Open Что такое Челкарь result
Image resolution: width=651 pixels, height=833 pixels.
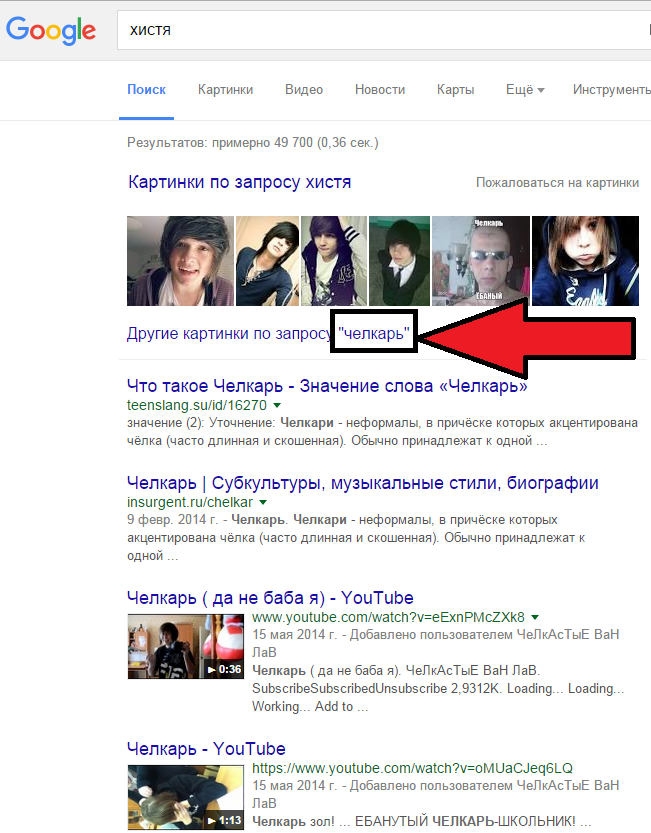[x=327, y=386]
